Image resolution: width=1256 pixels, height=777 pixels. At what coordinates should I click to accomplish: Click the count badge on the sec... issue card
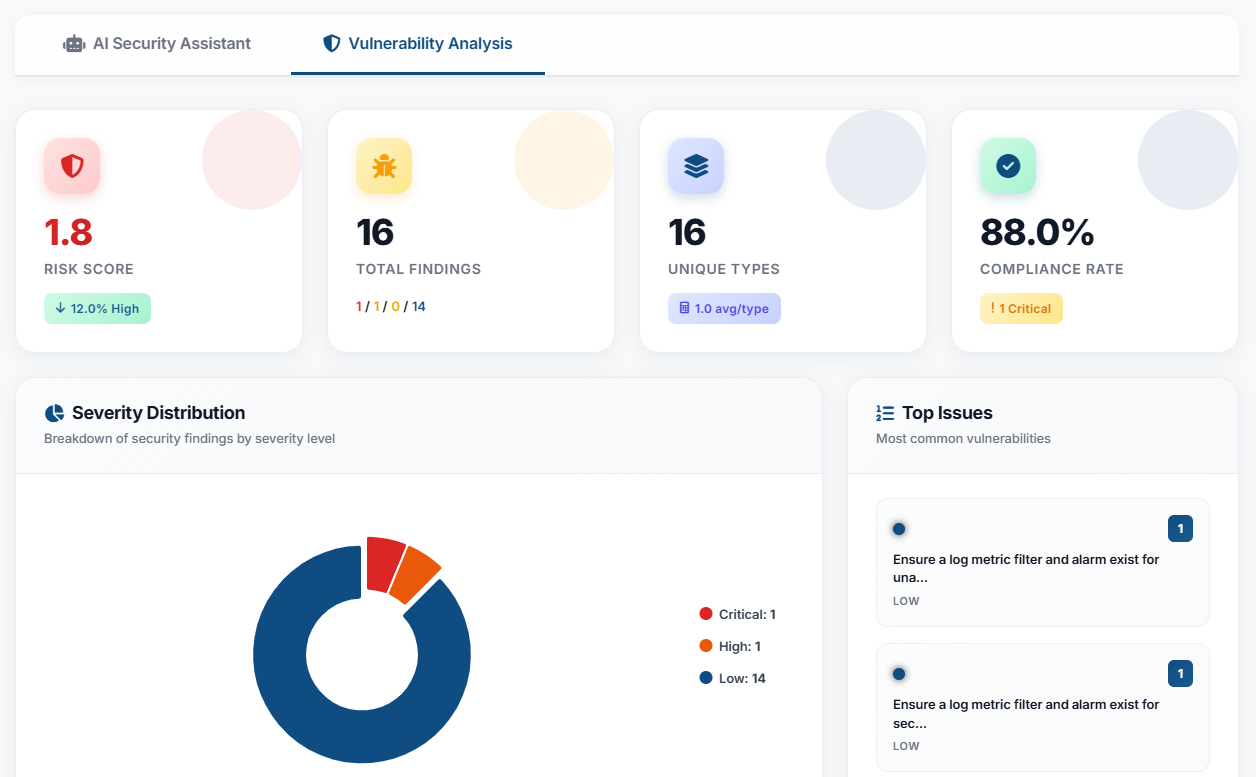[1180, 674]
